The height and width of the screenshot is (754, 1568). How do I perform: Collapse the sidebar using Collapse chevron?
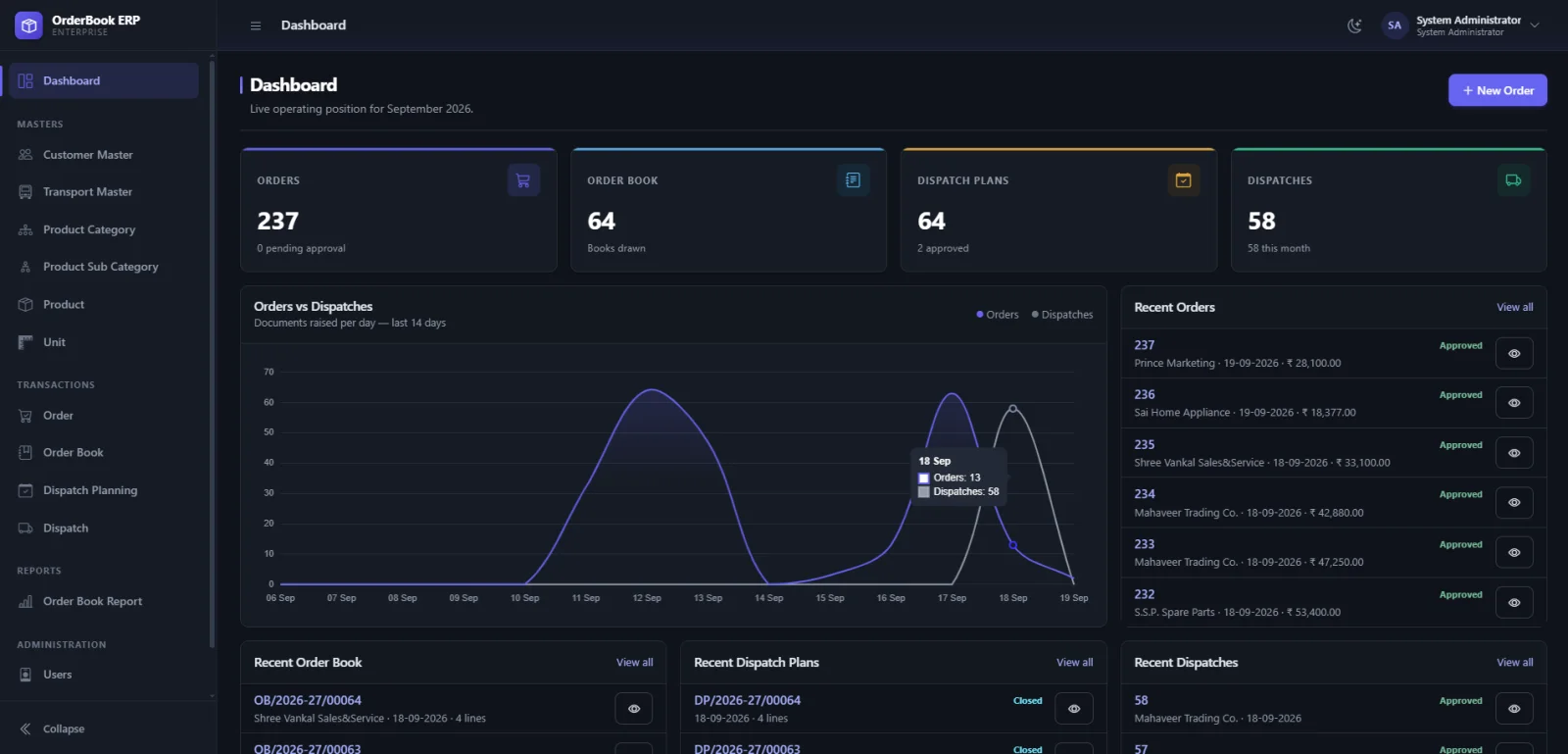point(25,729)
